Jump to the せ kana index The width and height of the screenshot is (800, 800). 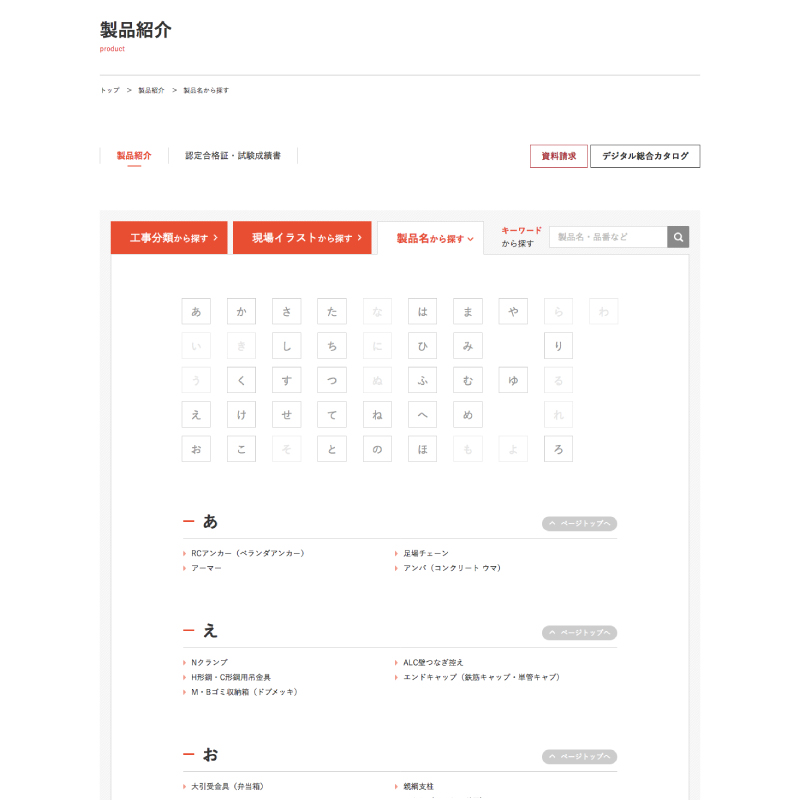point(287,415)
